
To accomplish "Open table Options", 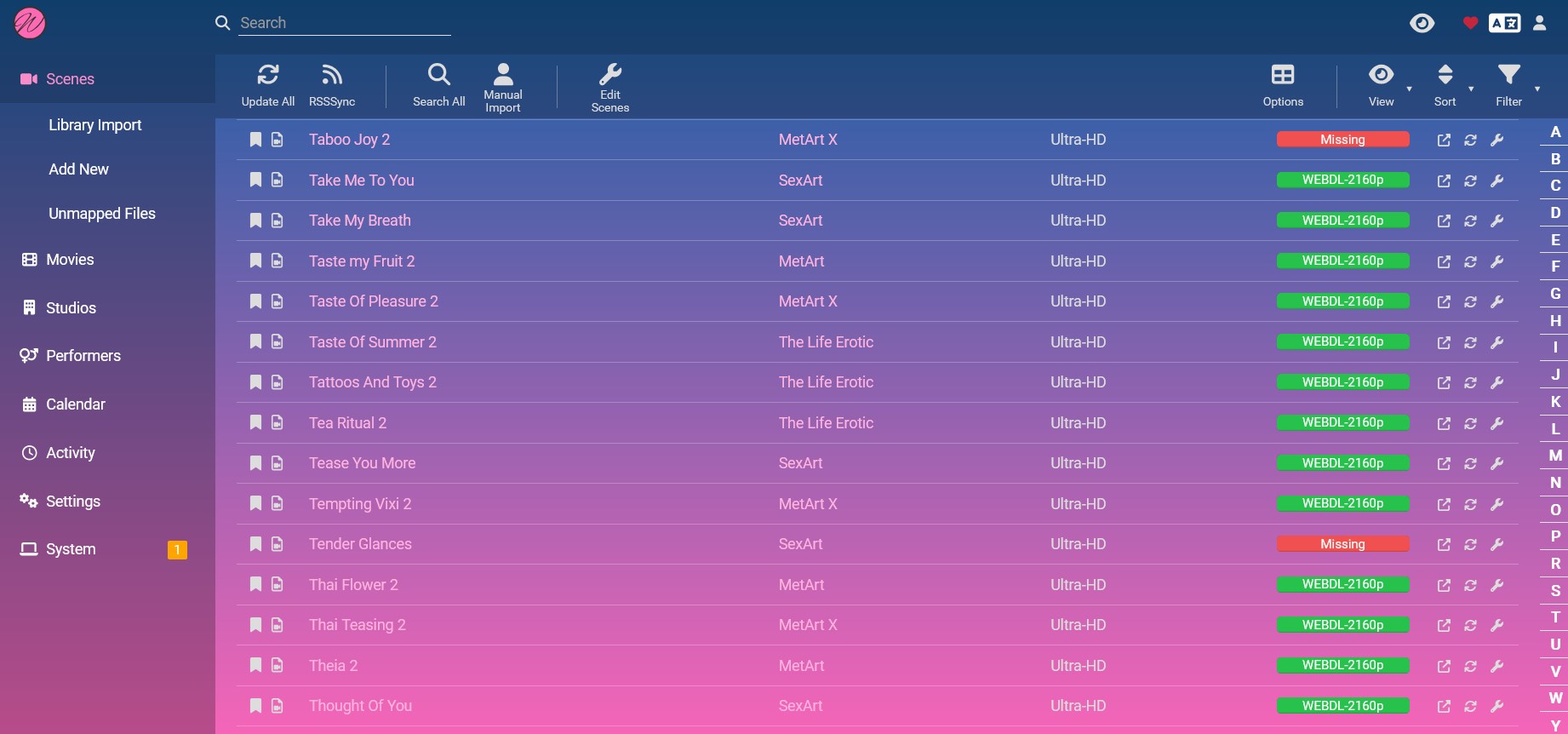I will click(1283, 86).
